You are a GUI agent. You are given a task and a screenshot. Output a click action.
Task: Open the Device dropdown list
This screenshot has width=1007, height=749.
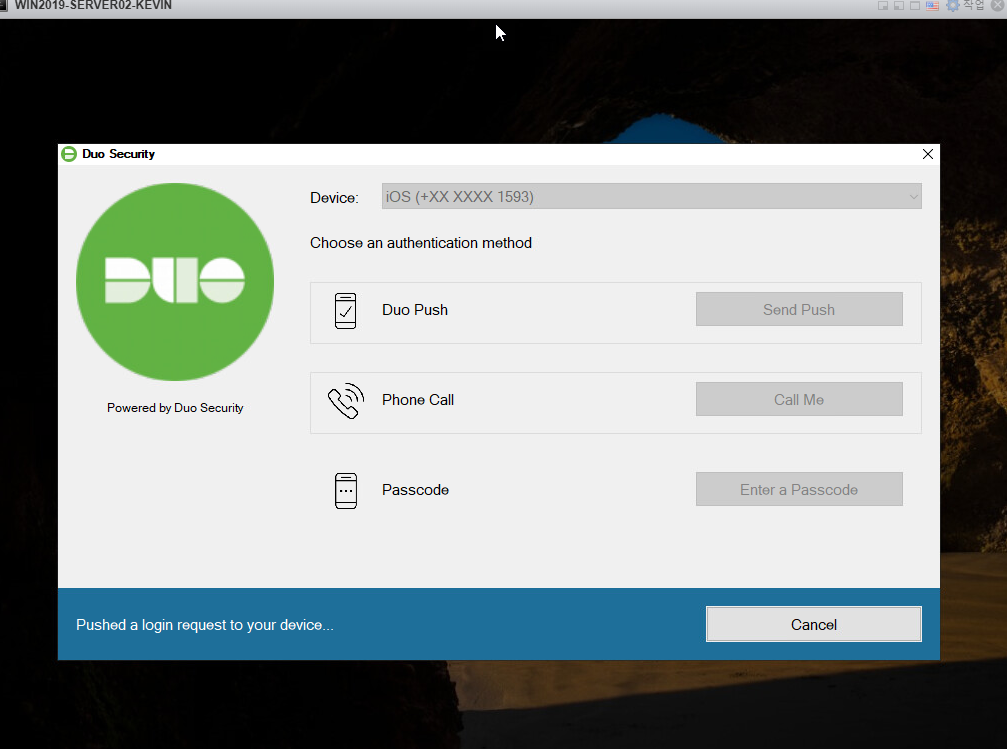click(651, 197)
